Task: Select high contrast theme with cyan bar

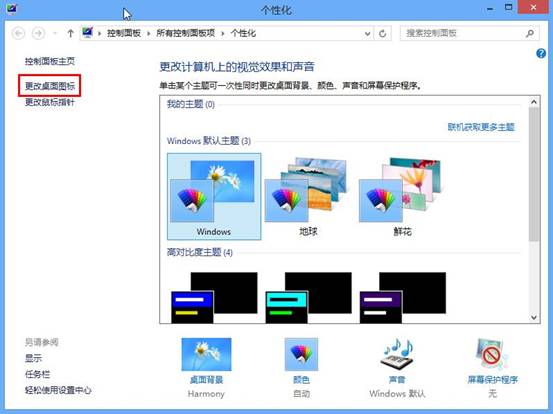Action: [308, 297]
